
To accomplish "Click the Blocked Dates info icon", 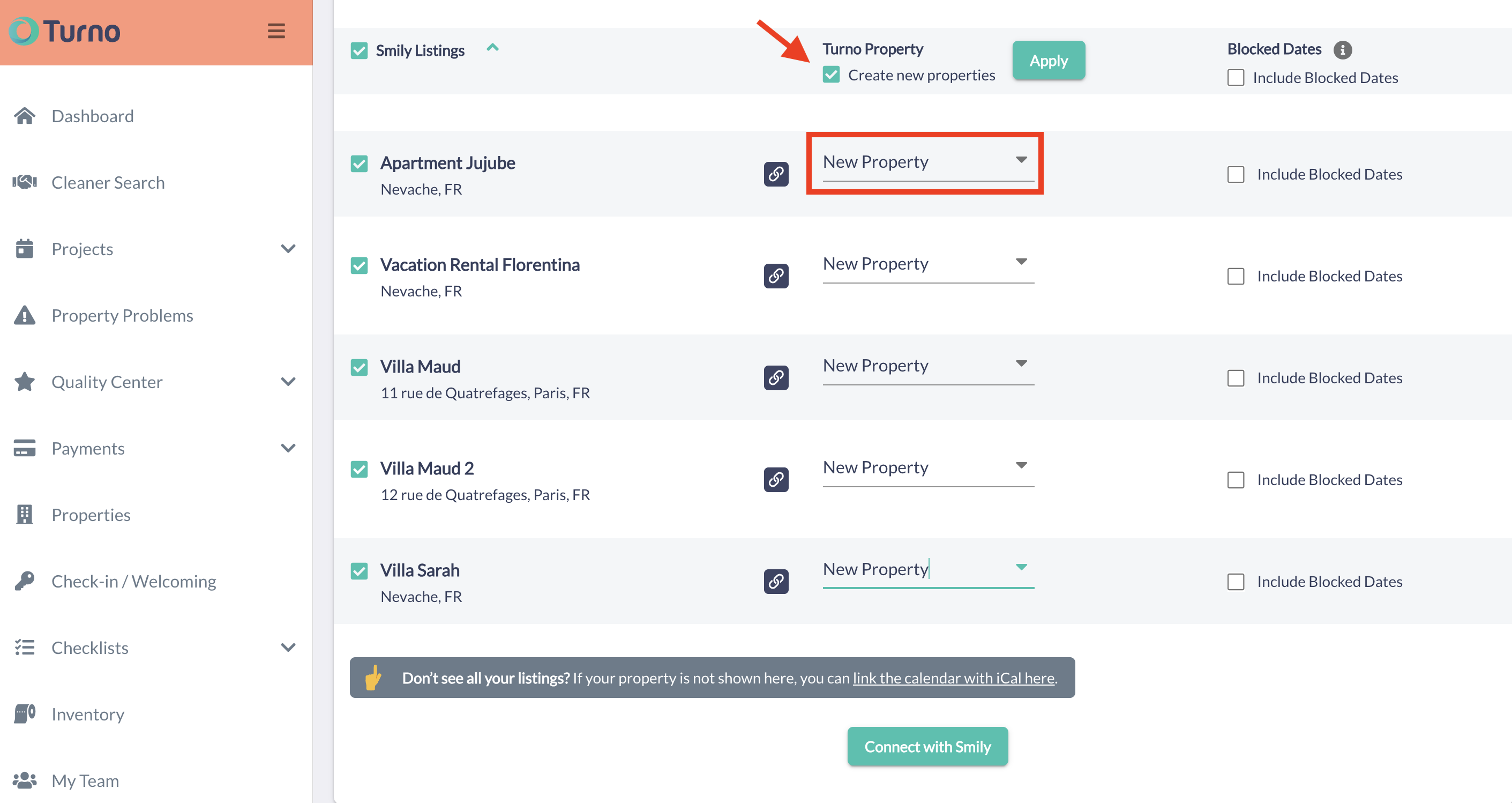I will pos(1342,50).
